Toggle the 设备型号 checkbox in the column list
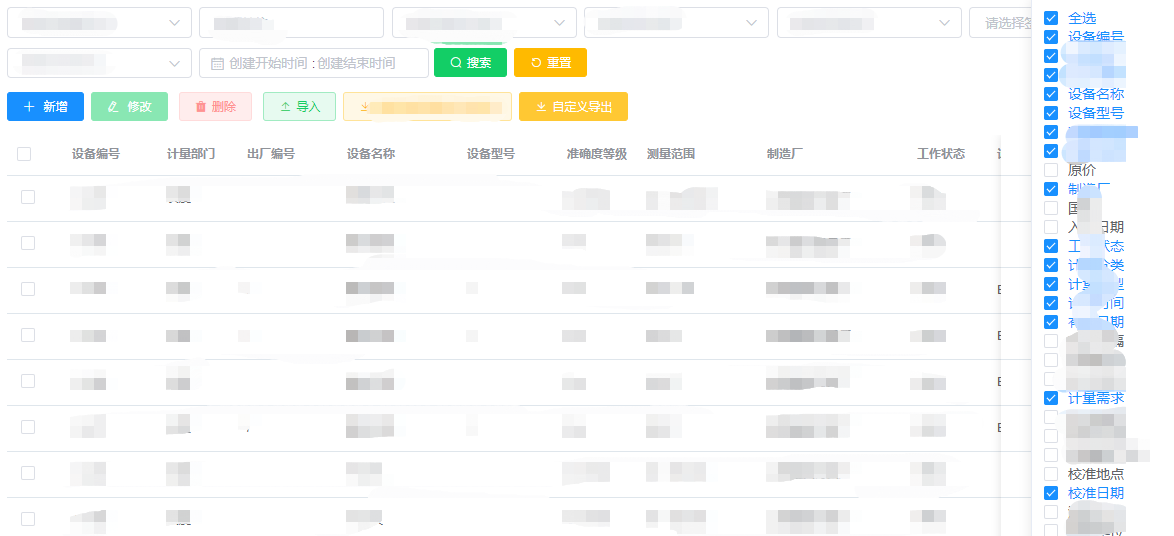This screenshot has height=536, width=1174. point(1051,113)
